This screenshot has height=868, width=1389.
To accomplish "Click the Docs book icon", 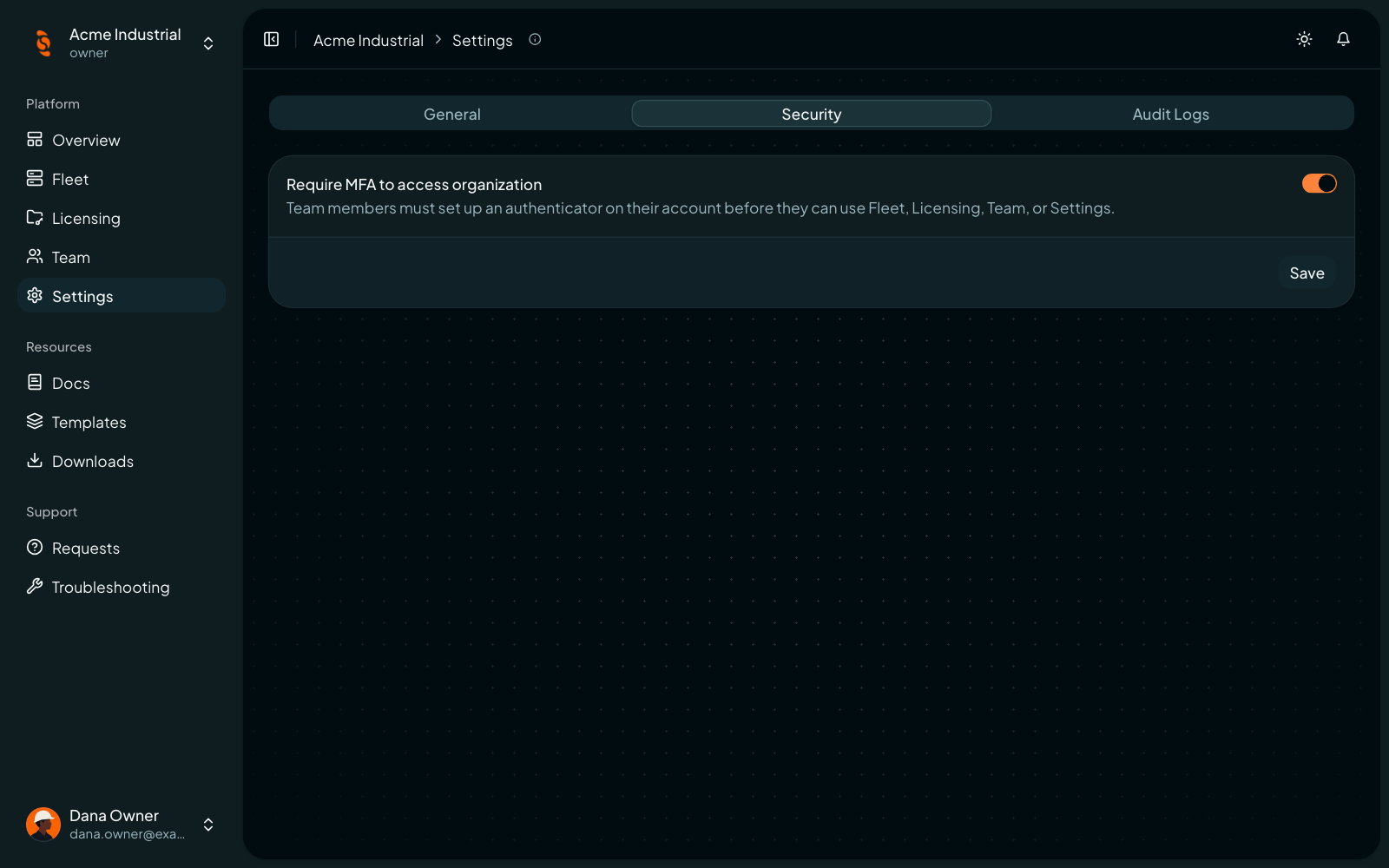I will click(x=35, y=382).
